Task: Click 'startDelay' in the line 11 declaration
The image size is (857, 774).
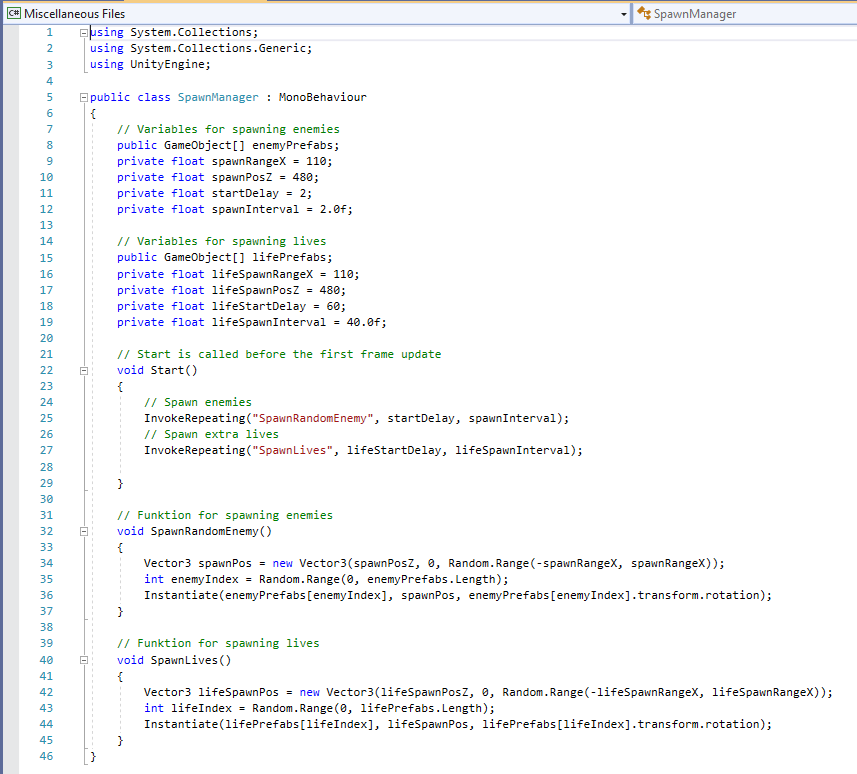Action: [245, 193]
